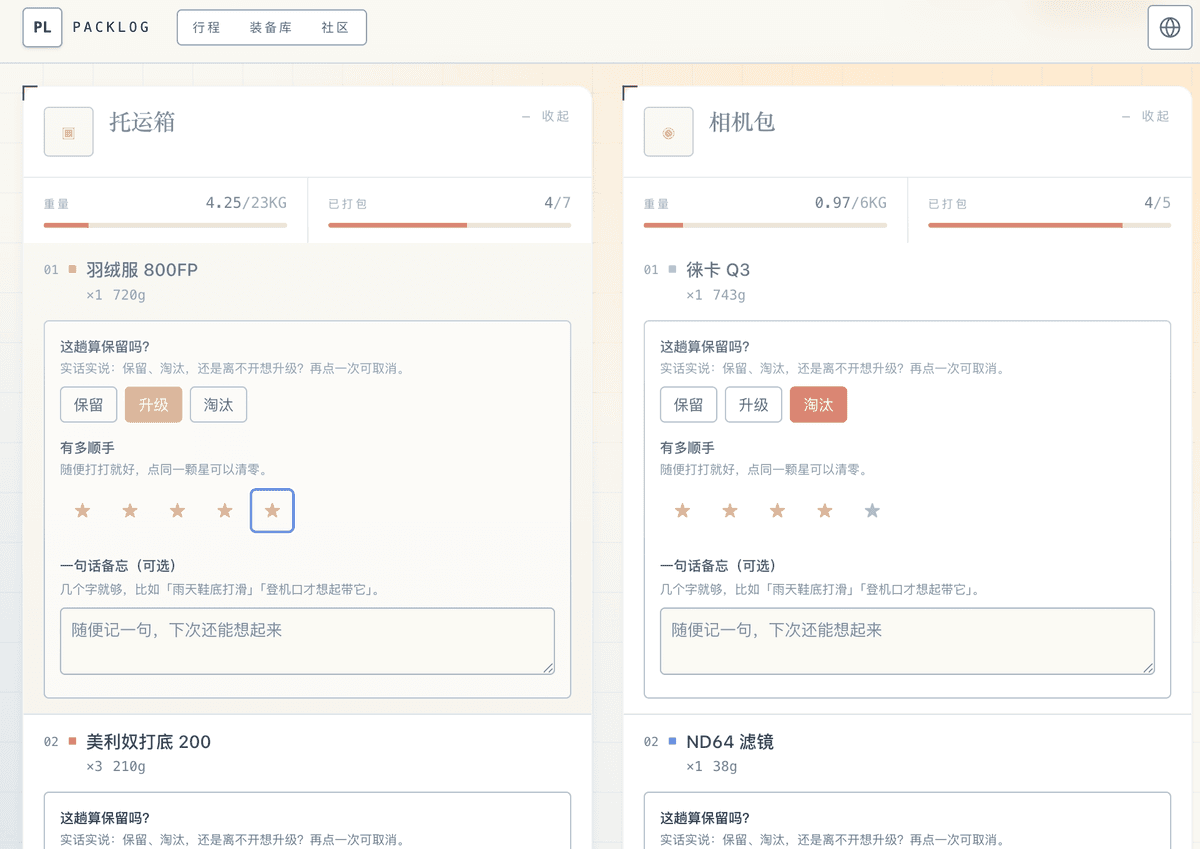The image size is (1200, 849).
Task: Toggle item row ND64 滤镜
Action: (x=907, y=753)
